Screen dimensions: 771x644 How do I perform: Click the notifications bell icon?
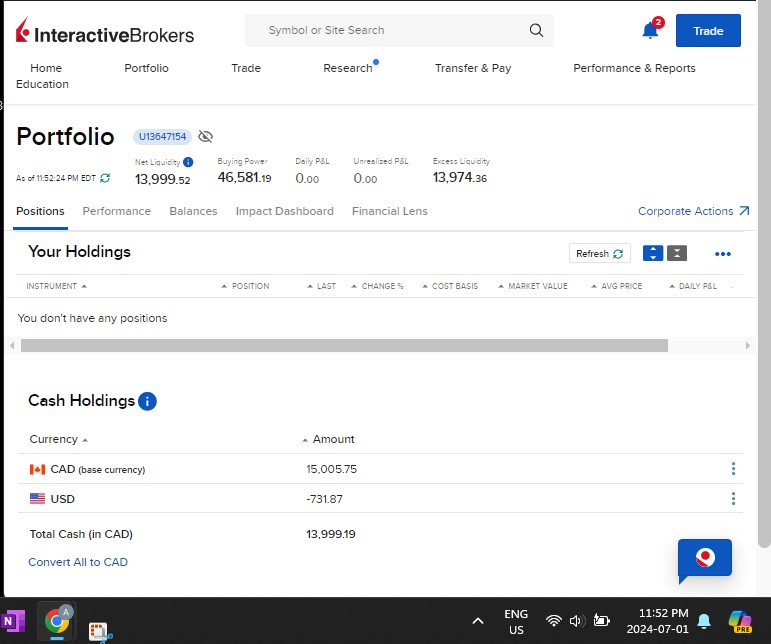point(650,31)
